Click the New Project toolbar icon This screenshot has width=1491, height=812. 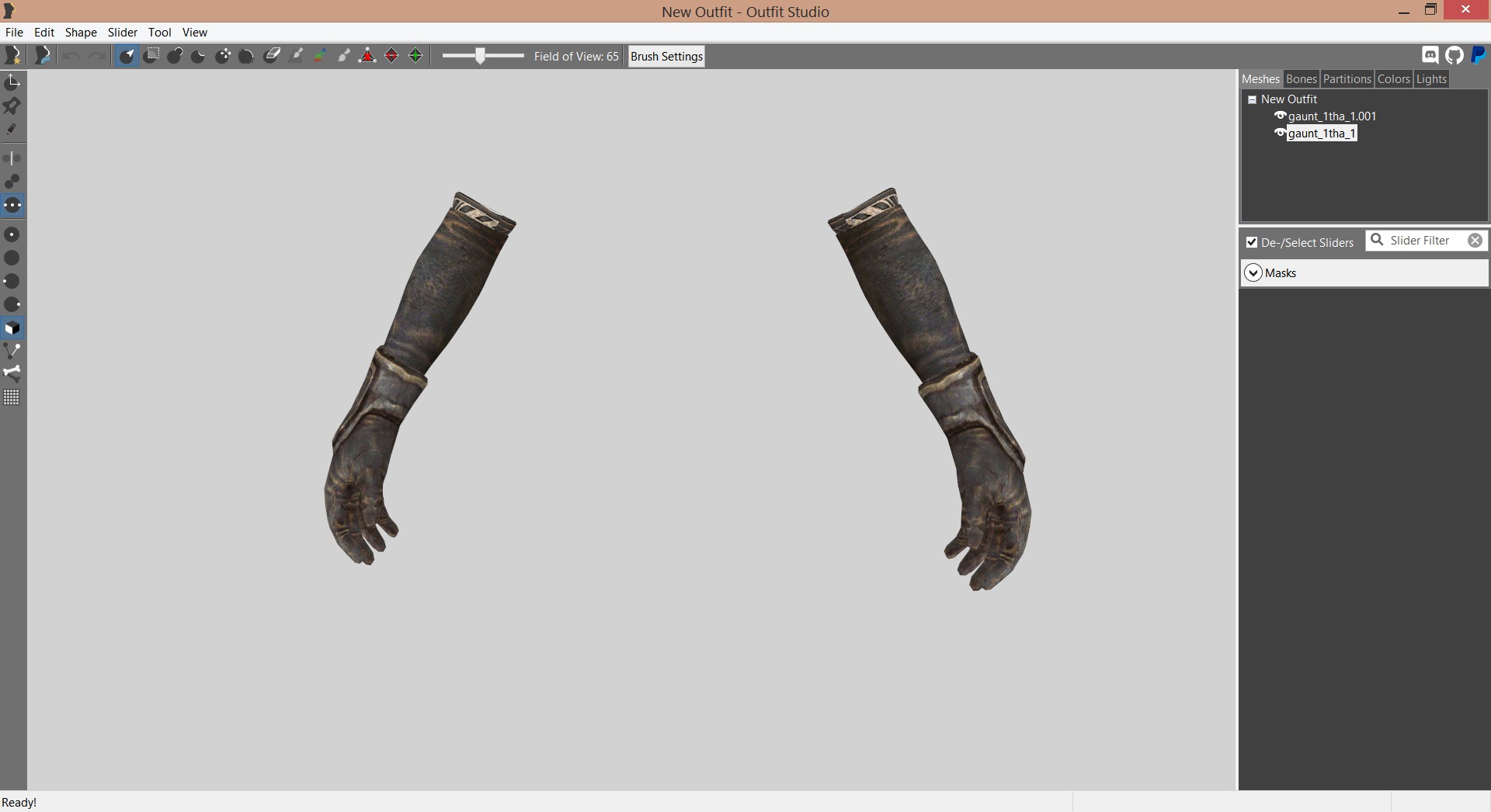(x=13, y=55)
